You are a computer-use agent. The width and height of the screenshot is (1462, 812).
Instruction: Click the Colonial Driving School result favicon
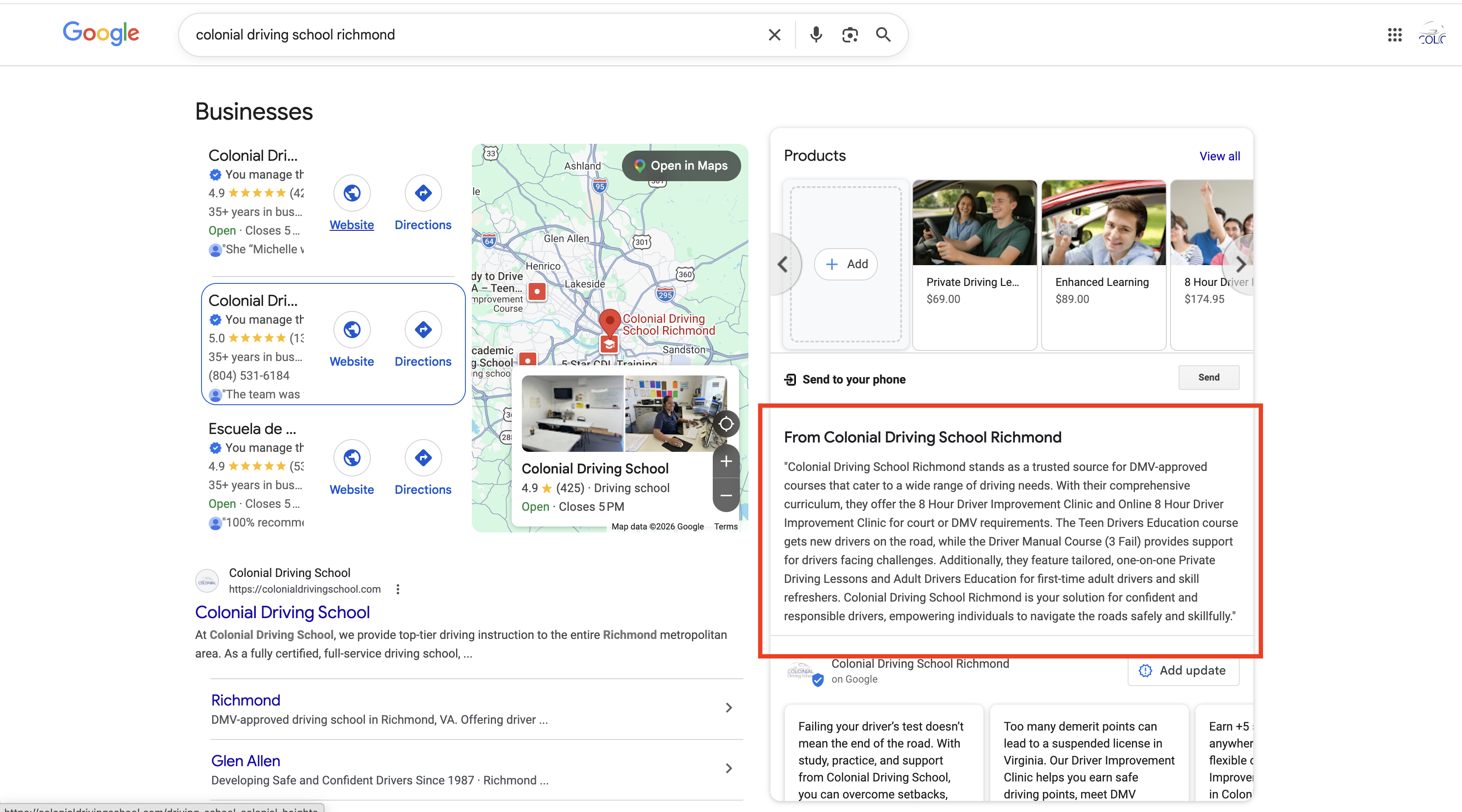pyautogui.click(x=207, y=581)
